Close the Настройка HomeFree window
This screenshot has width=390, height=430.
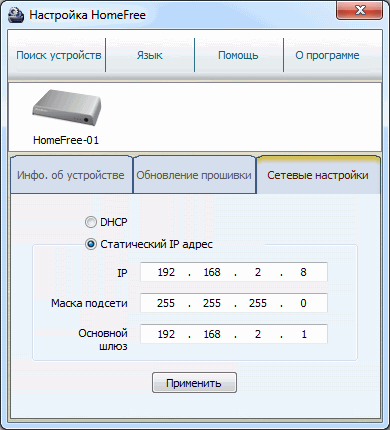(359, 11)
